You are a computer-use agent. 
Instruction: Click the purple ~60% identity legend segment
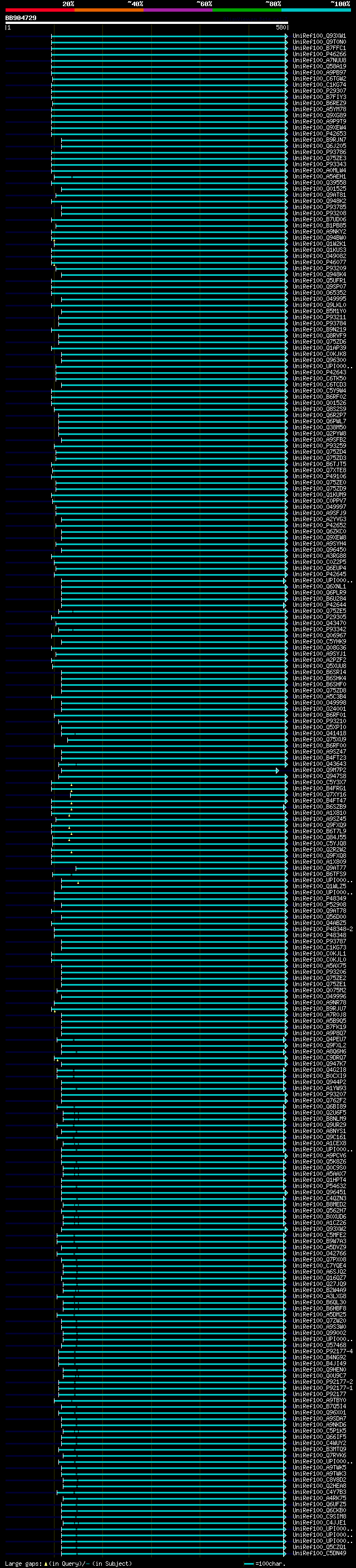point(177,10)
